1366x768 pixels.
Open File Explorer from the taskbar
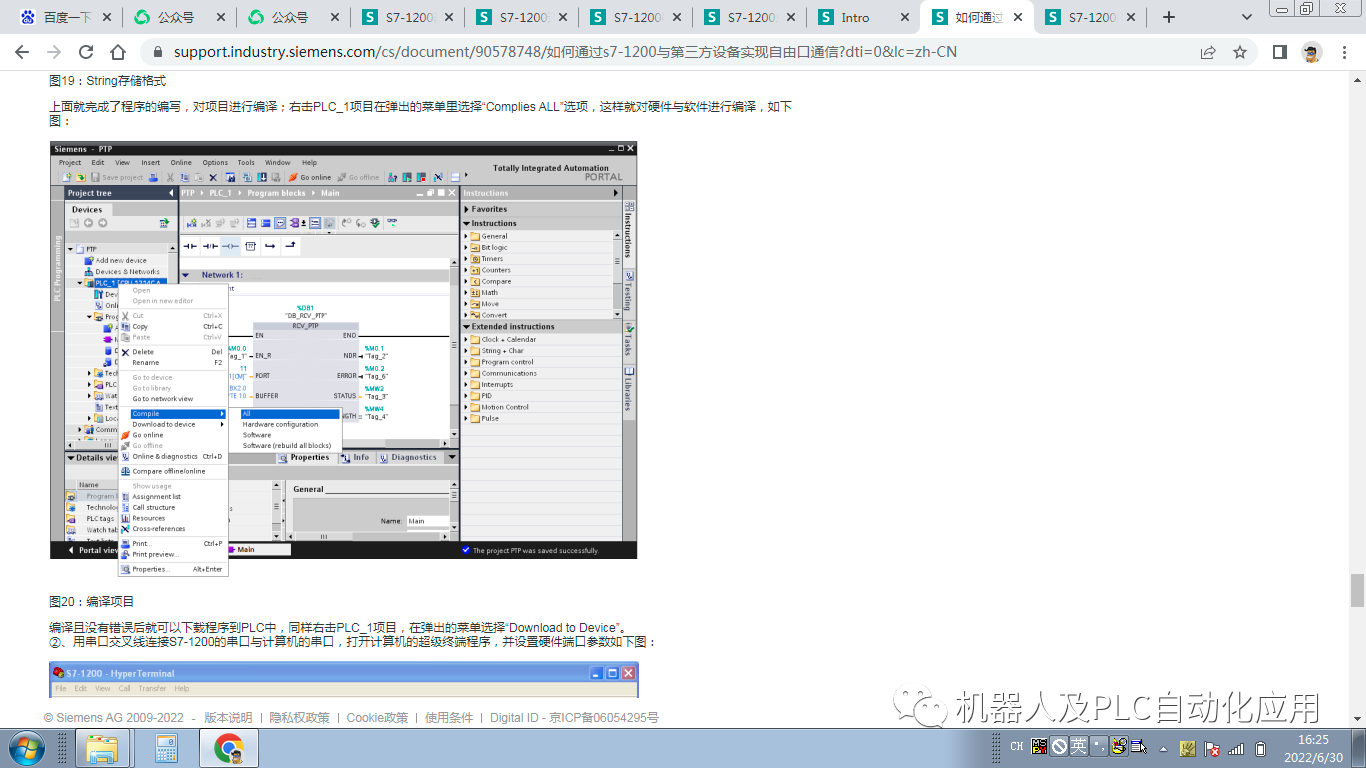[102, 748]
